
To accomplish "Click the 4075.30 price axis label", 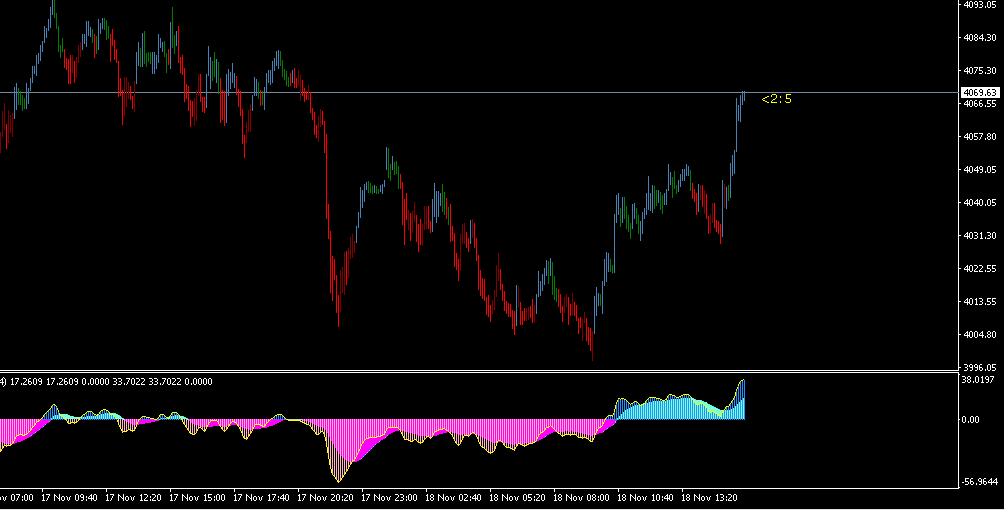I will click(980, 70).
